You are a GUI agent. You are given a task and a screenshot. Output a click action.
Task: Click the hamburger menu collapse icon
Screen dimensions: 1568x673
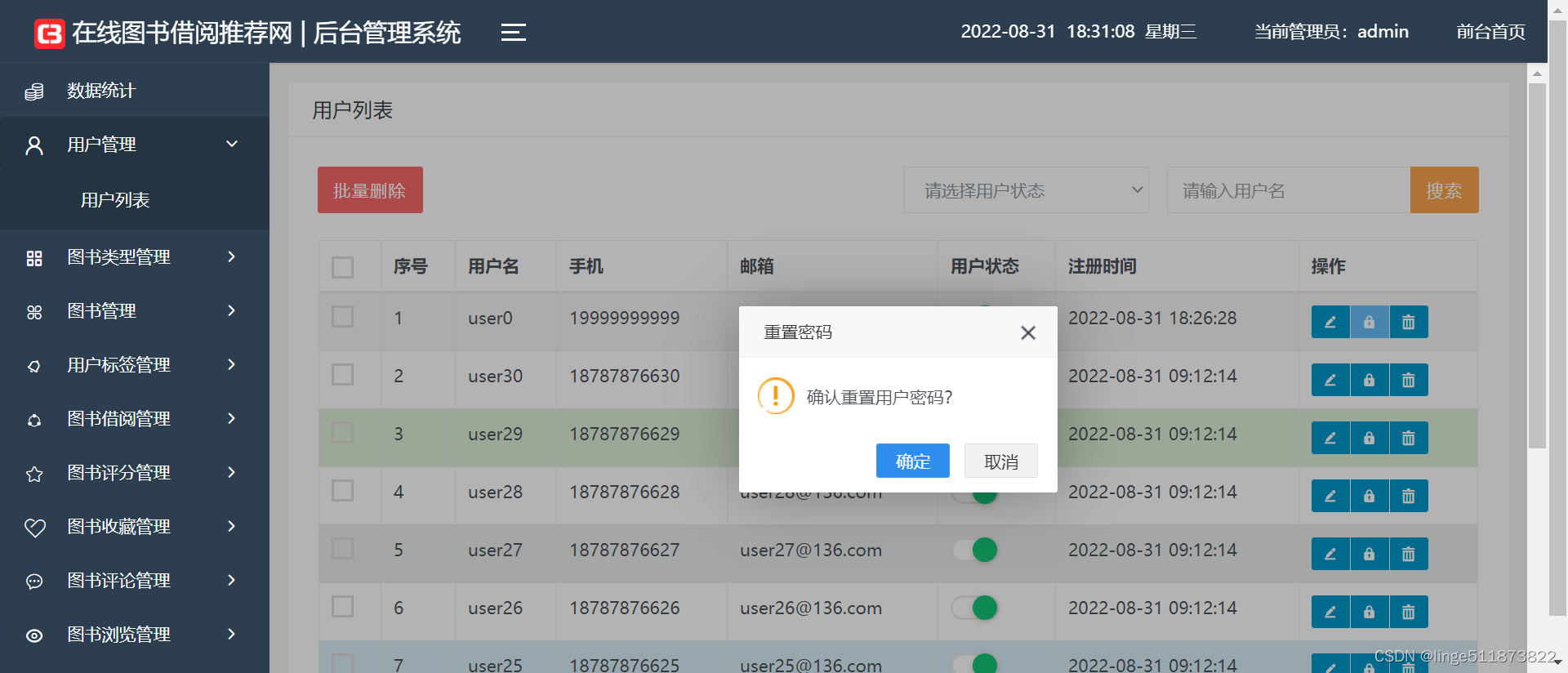coord(513,33)
